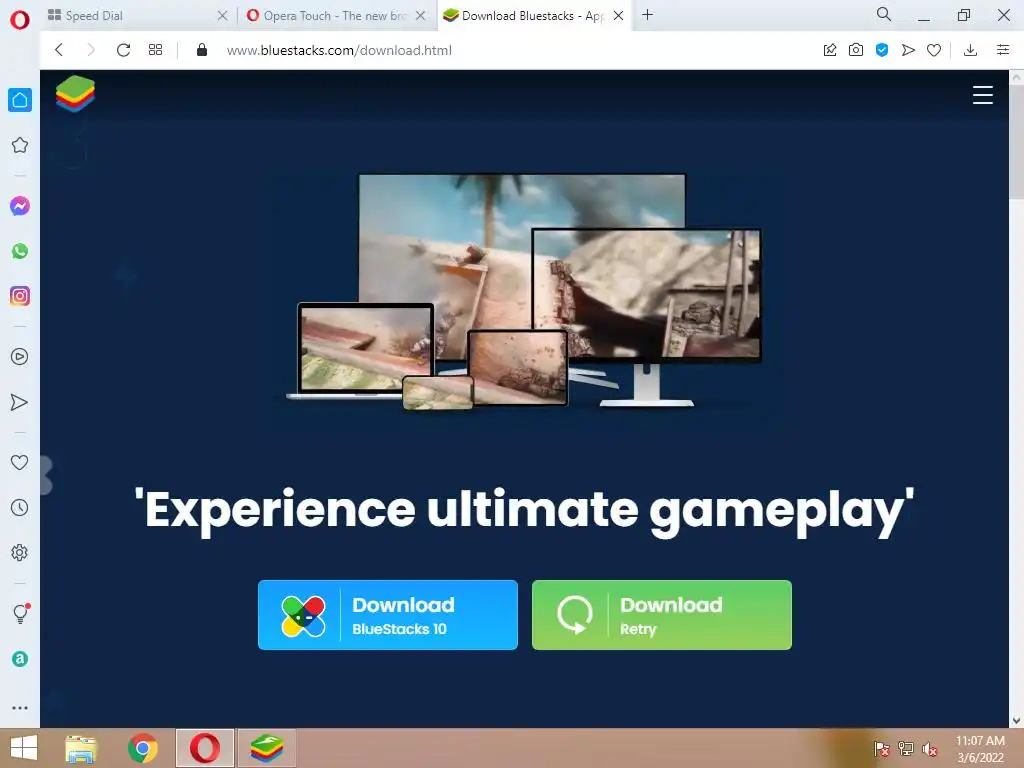Open sidebar Pinboards heart icon

tap(20, 462)
